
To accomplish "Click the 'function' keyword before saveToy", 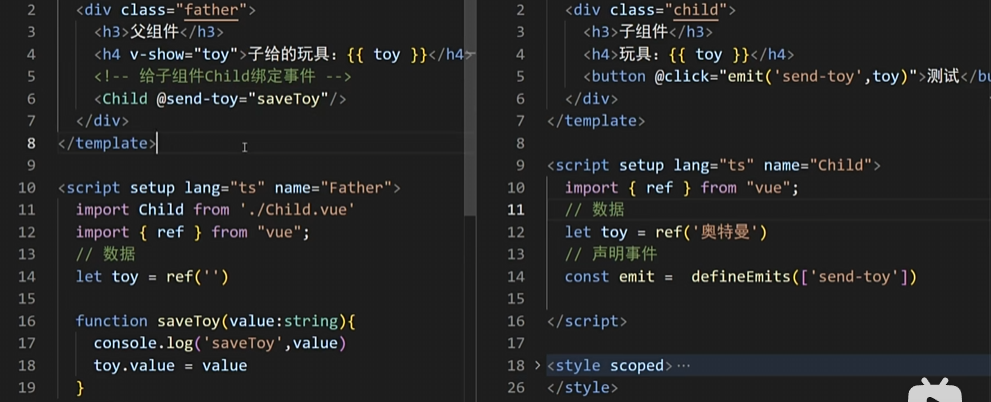I will click(111, 321).
